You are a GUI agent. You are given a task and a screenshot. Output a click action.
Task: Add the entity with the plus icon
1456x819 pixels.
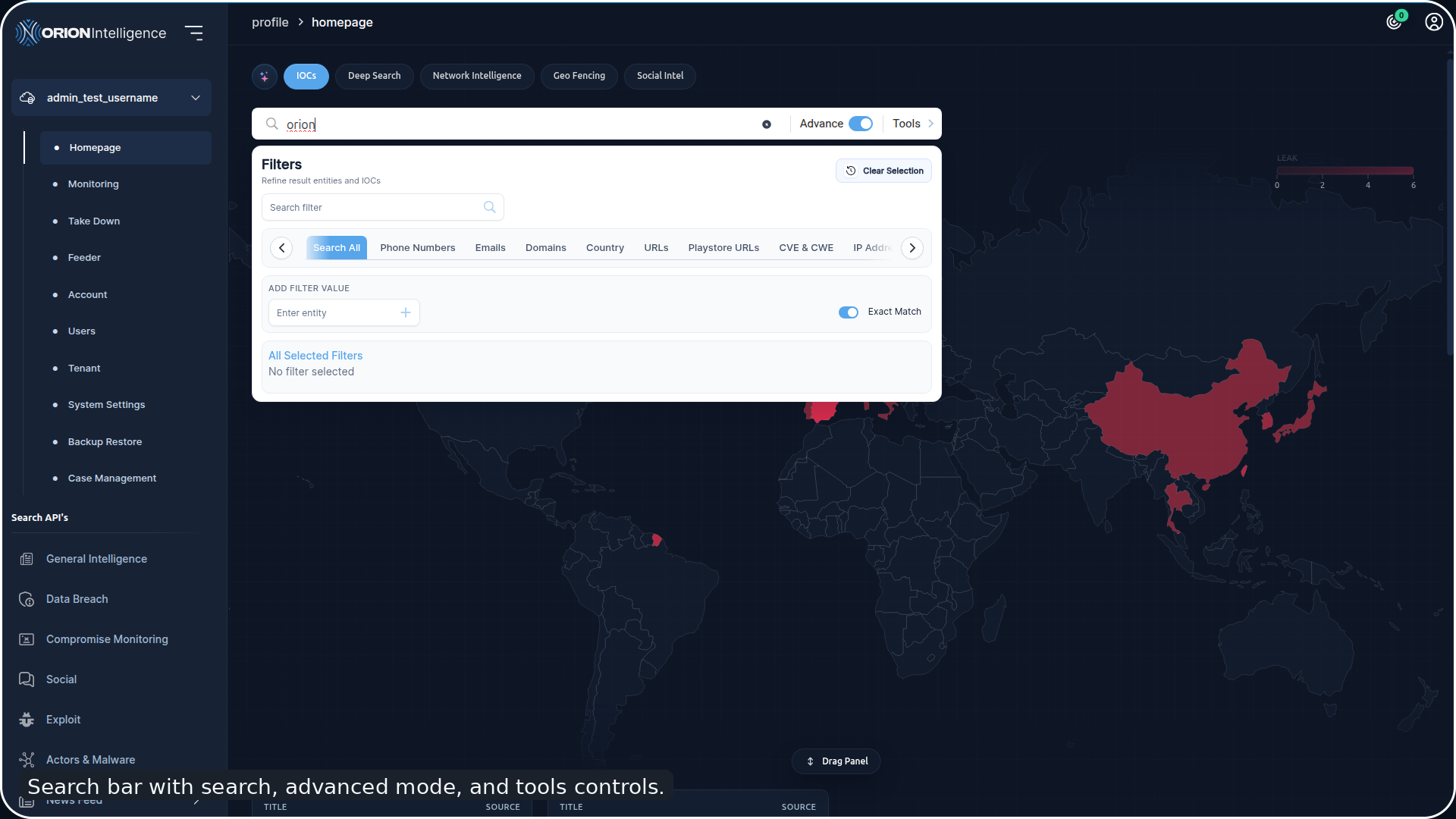pyautogui.click(x=406, y=312)
